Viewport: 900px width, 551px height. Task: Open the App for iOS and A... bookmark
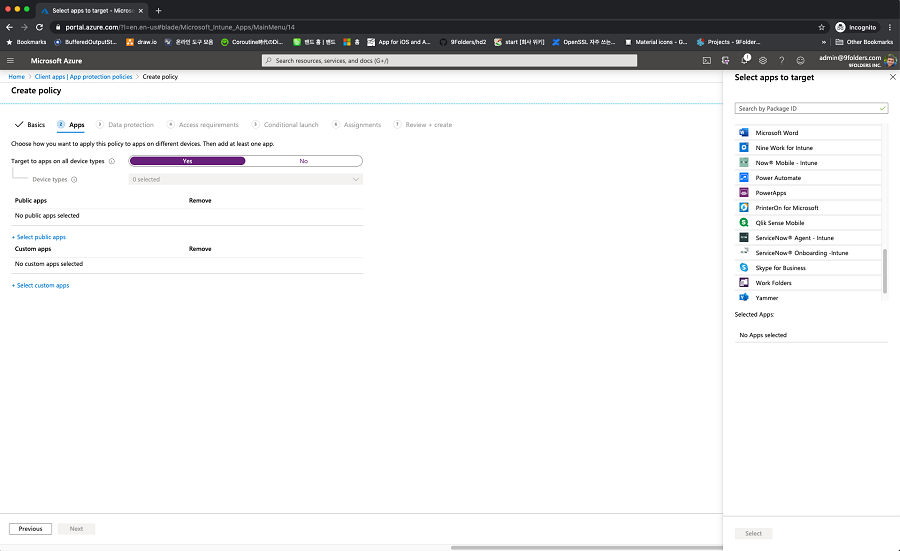398,42
